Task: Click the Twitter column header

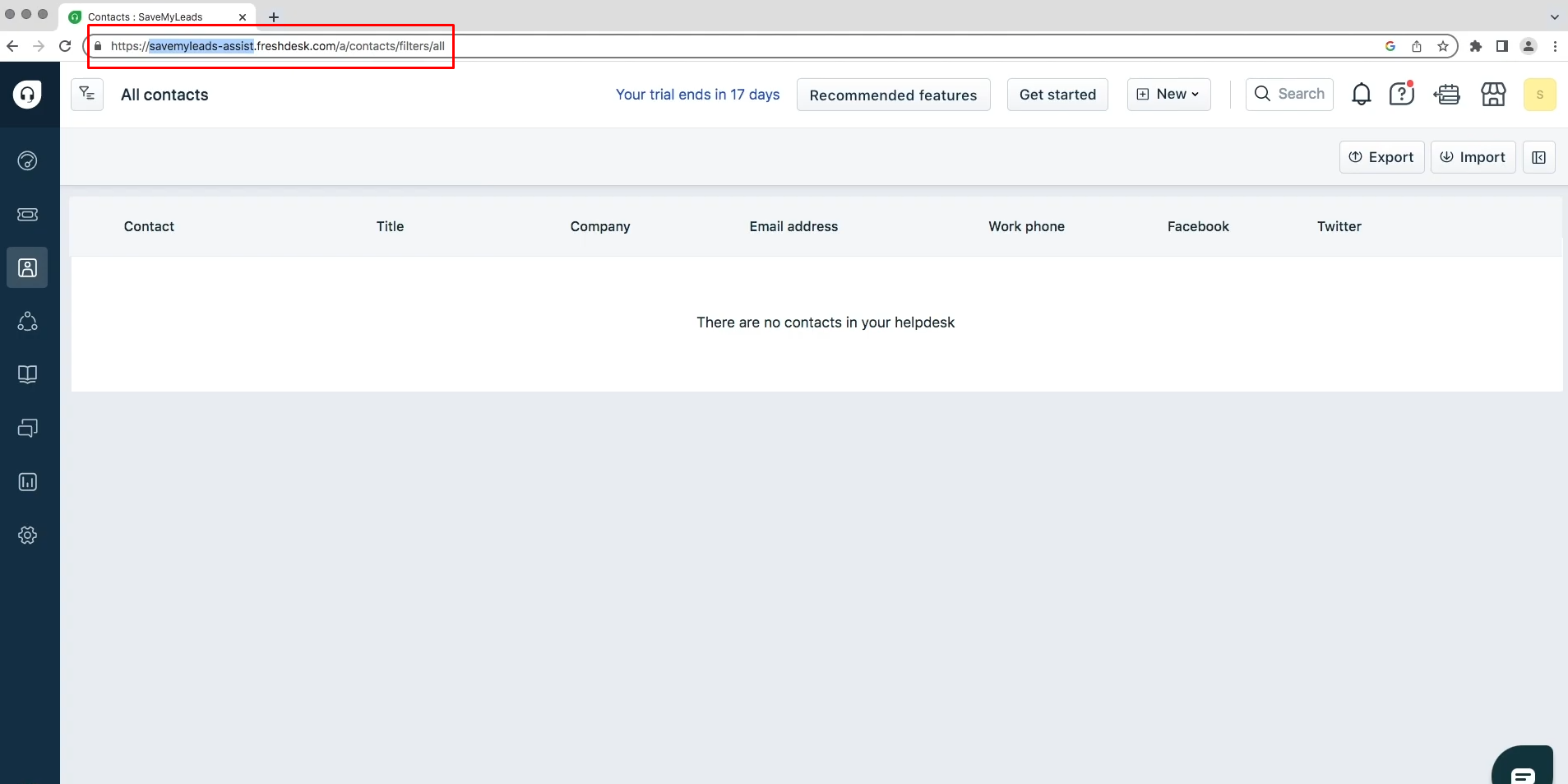Action: (1339, 226)
